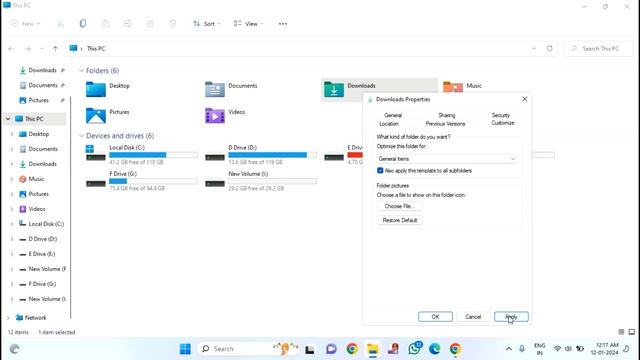The image size is (640, 360).
Task: Open Microsoft Edge from the taskbar
Action: pyautogui.click(x=434, y=349)
